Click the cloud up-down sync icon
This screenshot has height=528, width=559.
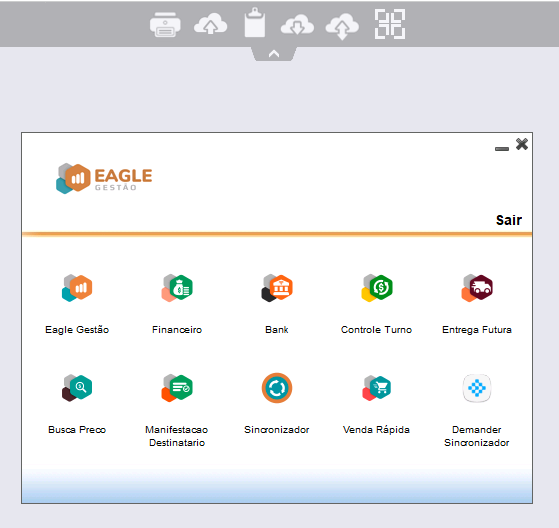342,26
